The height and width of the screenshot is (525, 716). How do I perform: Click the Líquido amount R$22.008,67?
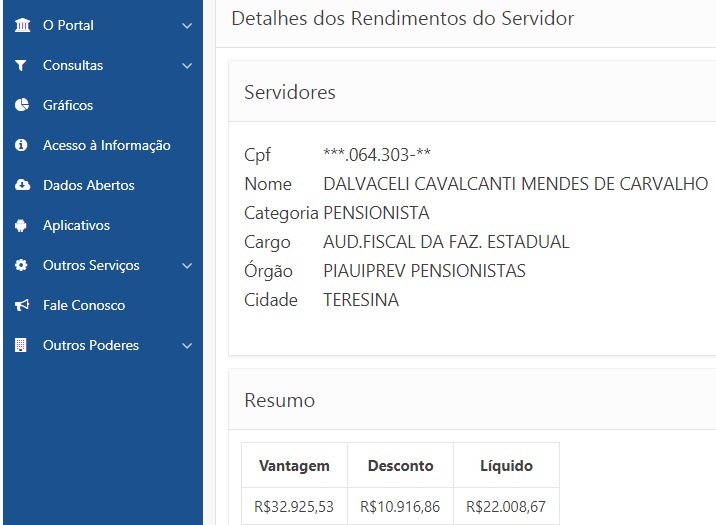[506, 507]
